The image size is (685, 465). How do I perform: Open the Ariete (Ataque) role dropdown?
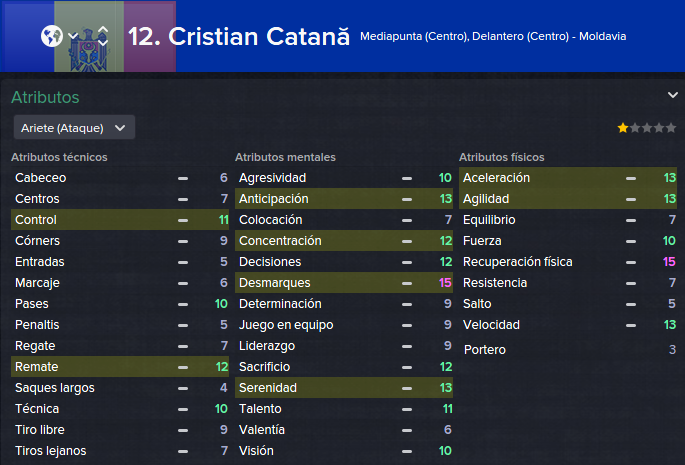coord(74,128)
